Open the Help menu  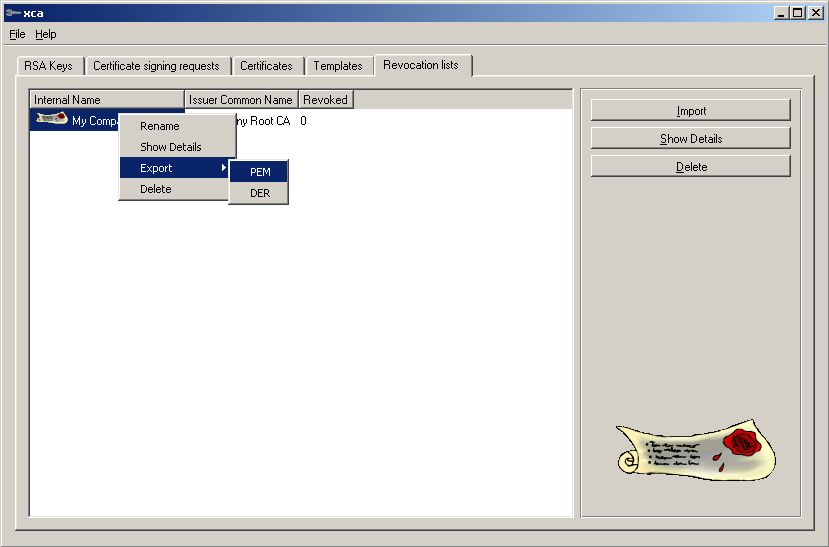[x=46, y=34]
